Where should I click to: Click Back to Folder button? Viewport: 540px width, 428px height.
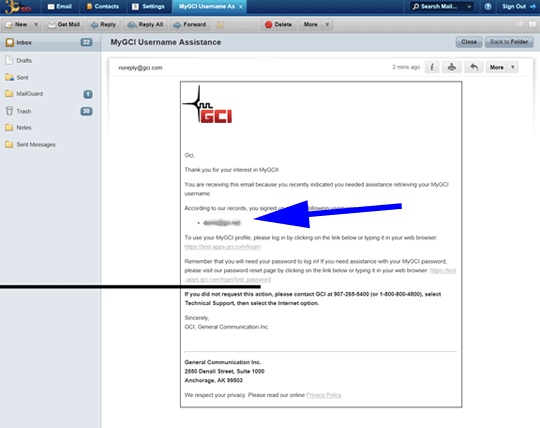coord(509,42)
